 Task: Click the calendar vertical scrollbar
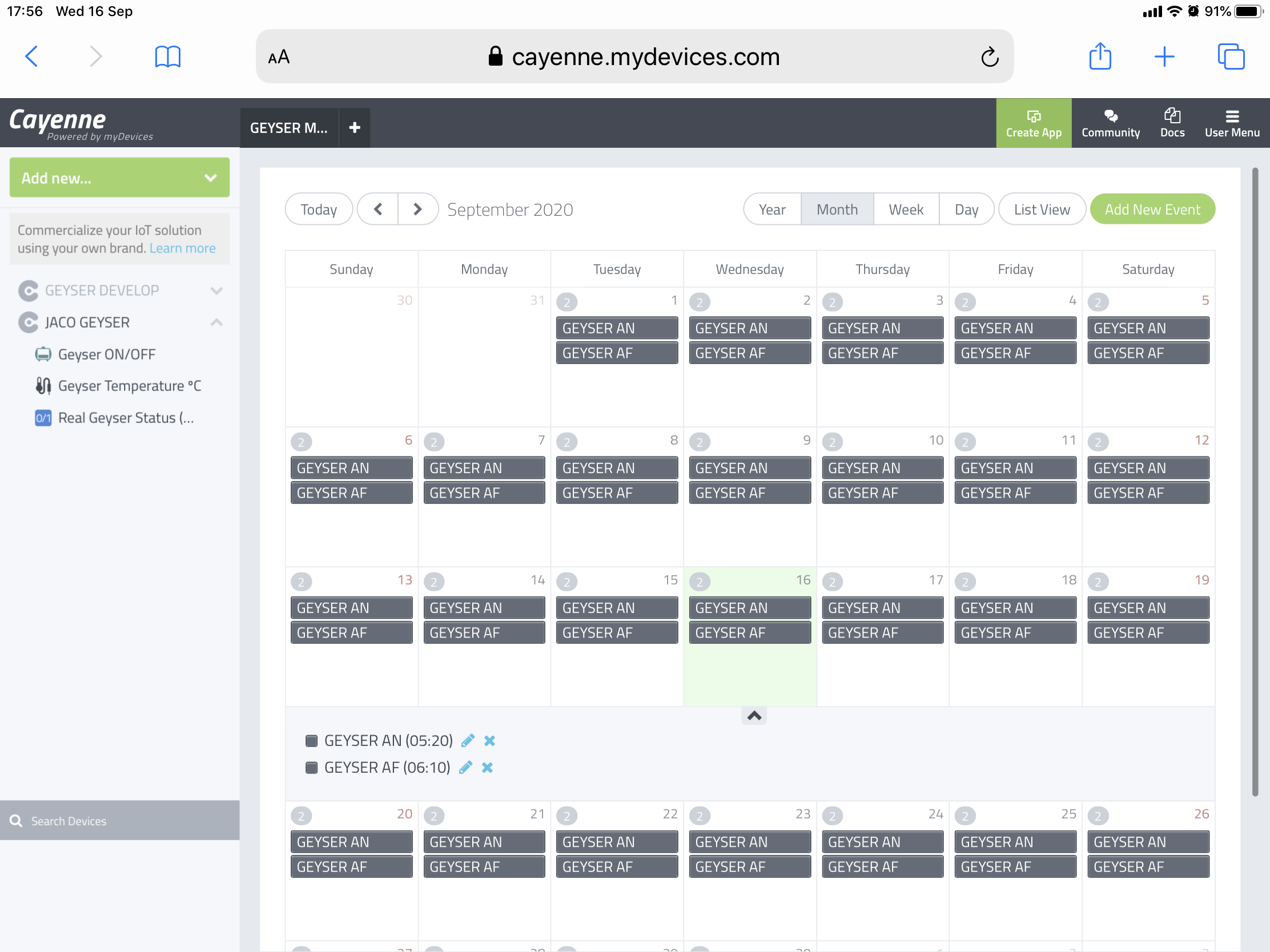1255,482
